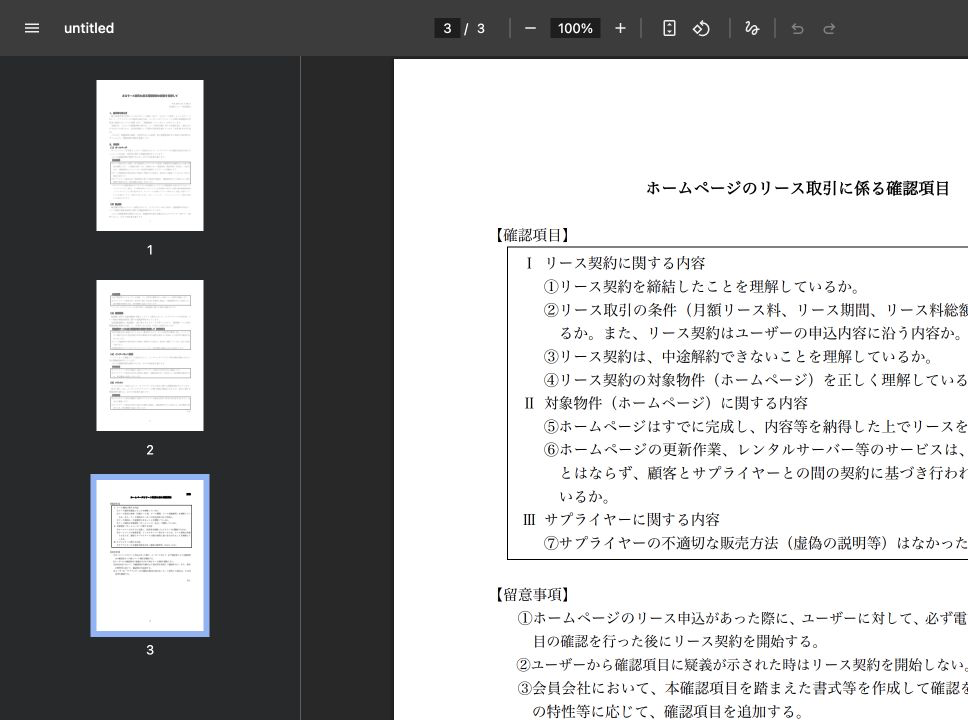Click item ③リース契約は、中途解約できない line
The height and width of the screenshot is (720, 968).
[x=738, y=356]
